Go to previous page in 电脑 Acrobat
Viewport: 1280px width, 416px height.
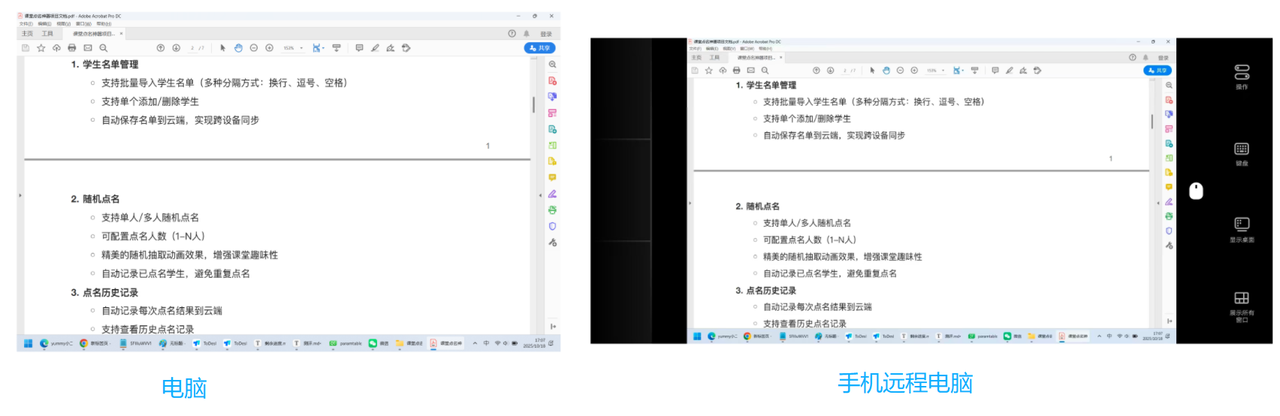point(160,47)
